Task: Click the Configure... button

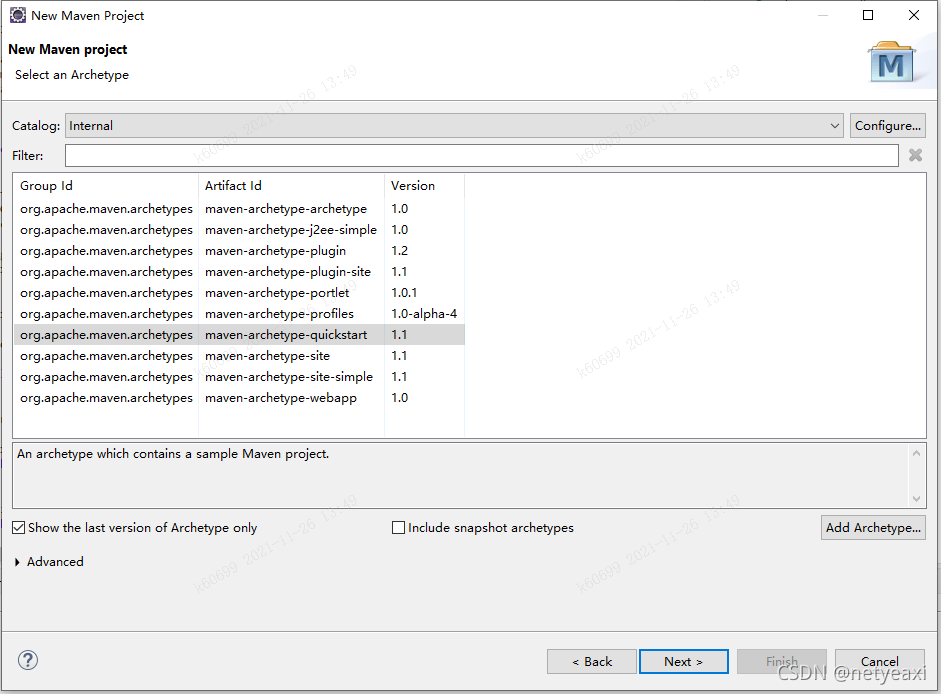Action: point(888,125)
